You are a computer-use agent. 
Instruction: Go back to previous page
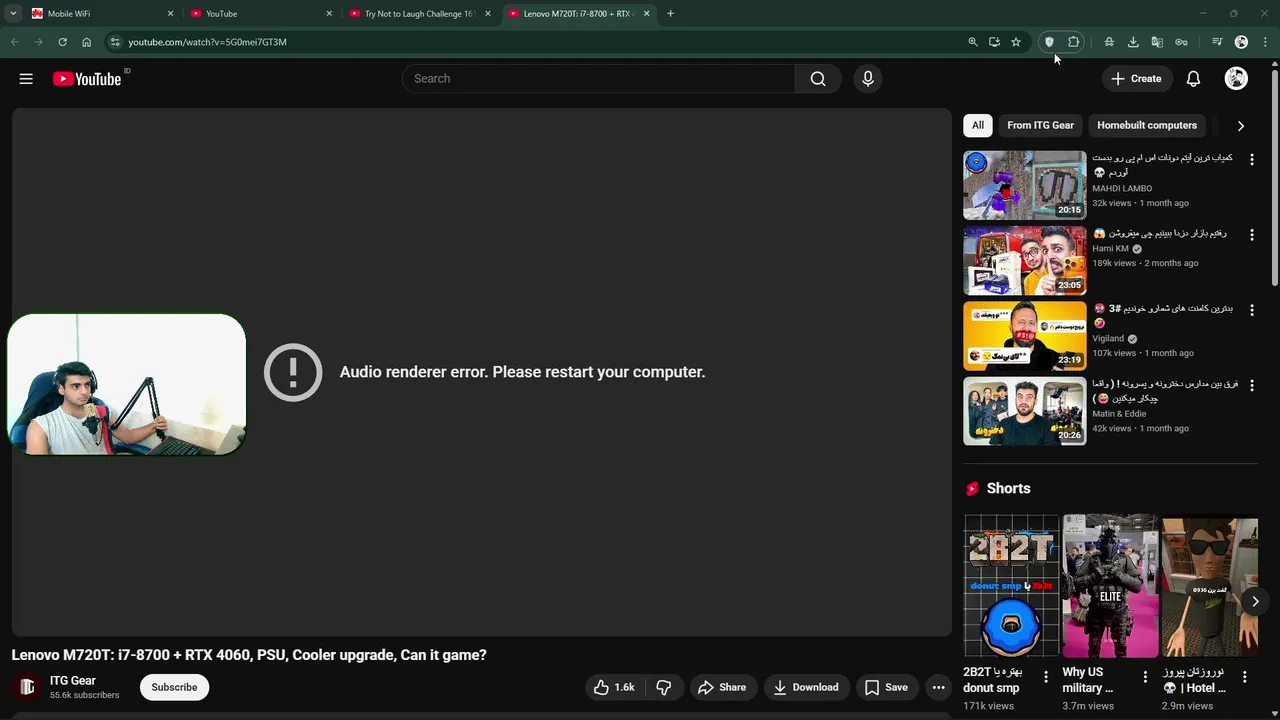pyautogui.click(x=14, y=42)
